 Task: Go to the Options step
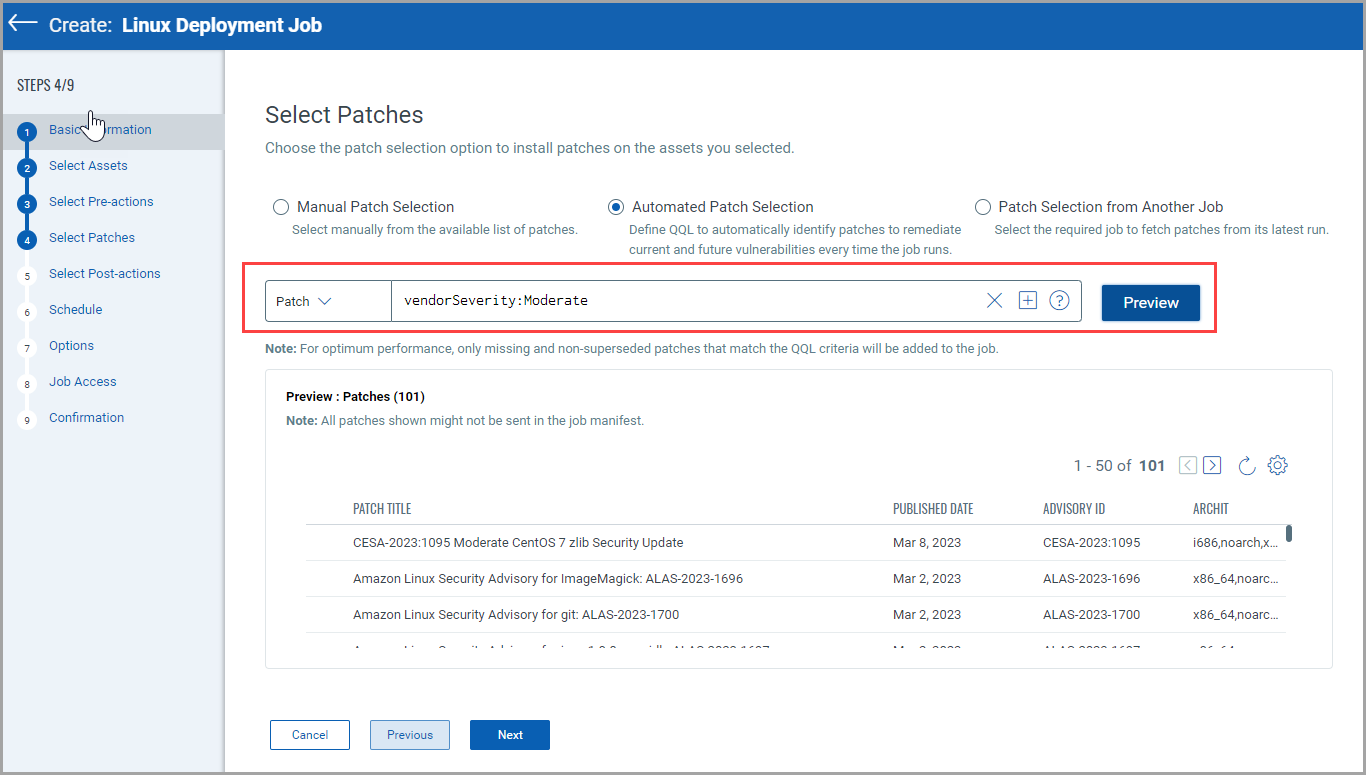pos(72,346)
